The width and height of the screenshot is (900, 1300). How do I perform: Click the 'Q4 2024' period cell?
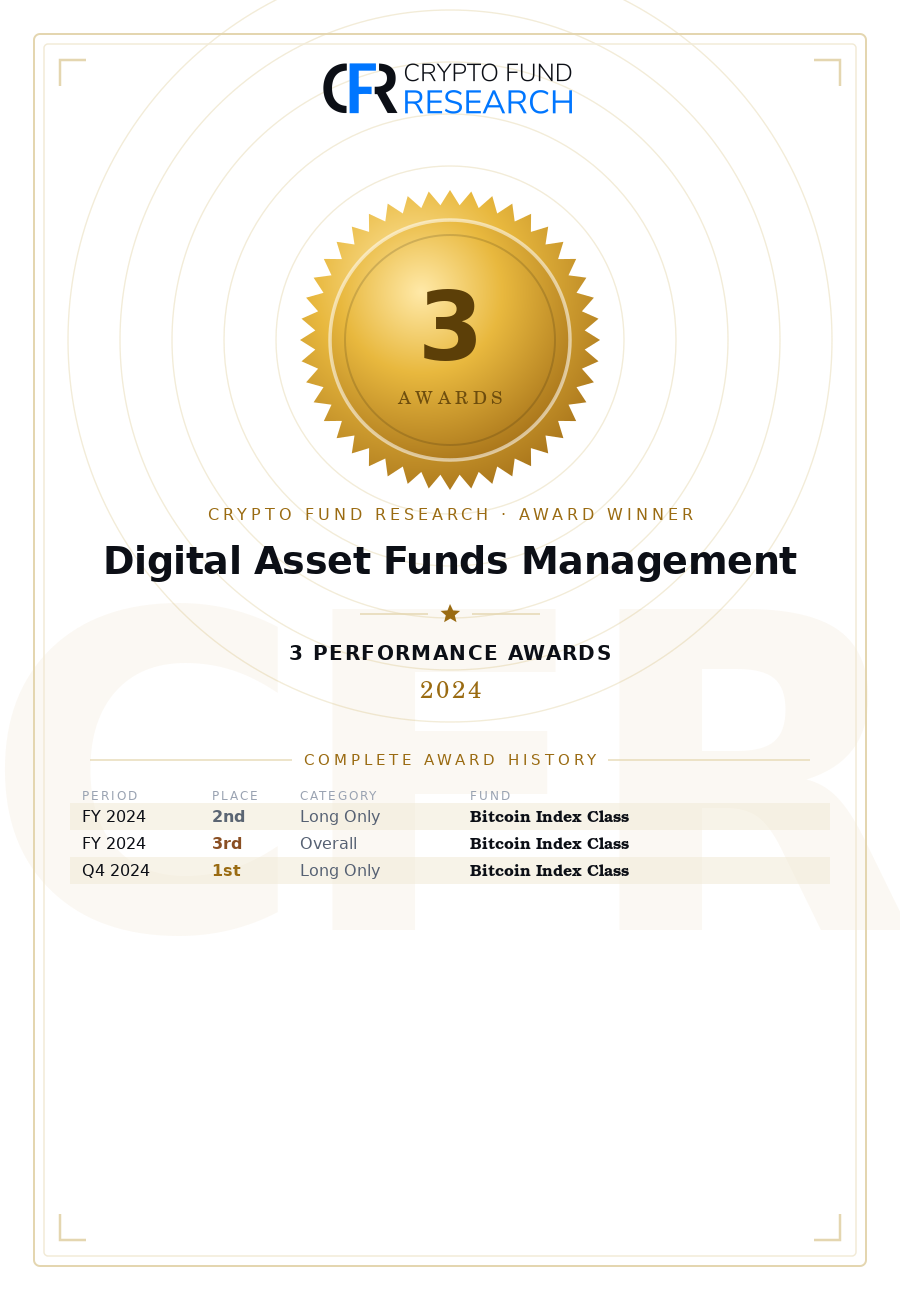(x=116, y=871)
